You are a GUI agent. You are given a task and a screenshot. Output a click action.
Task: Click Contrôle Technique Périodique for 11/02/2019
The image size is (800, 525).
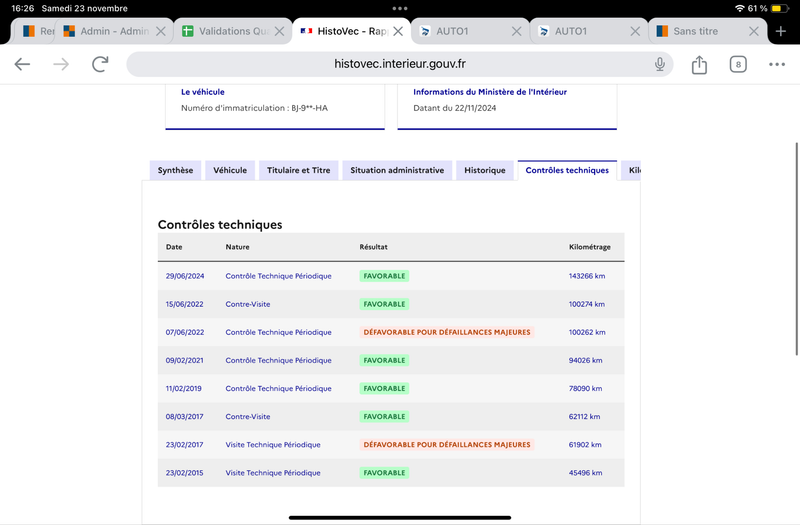tap(279, 388)
